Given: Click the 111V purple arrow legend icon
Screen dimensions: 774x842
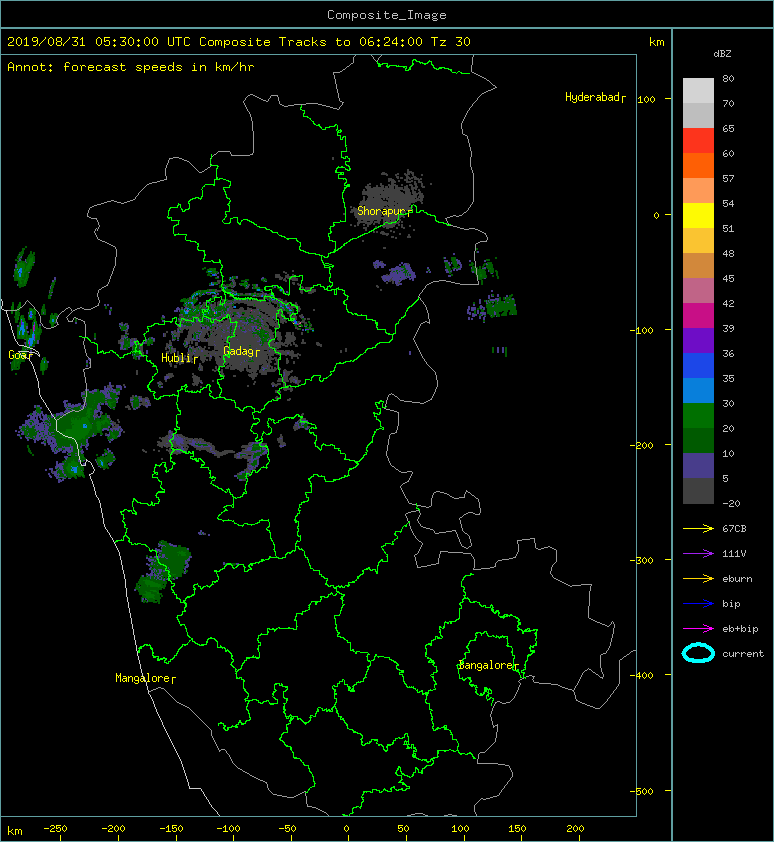Looking at the screenshot, I should (698, 554).
